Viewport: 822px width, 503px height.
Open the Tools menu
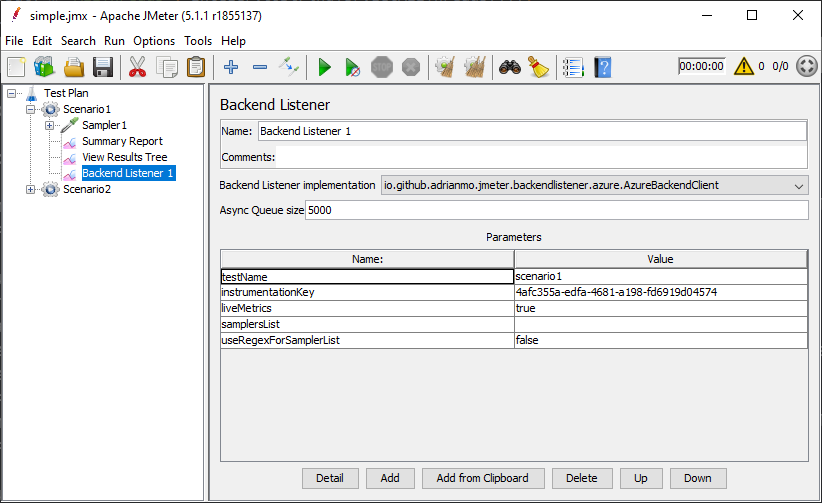click(x=198, y=41)
